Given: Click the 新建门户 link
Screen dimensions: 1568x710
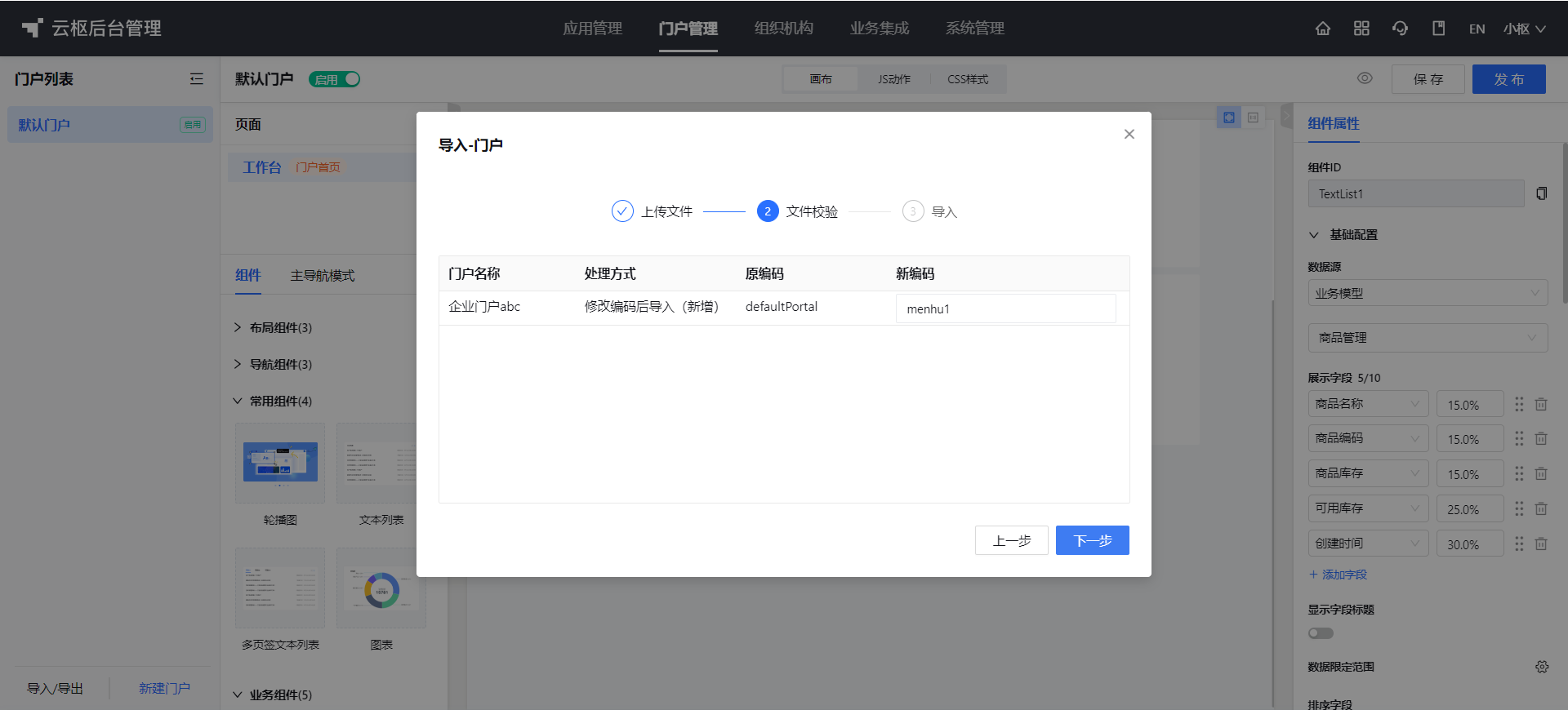Looking at the screenshot, I should 164,688.
